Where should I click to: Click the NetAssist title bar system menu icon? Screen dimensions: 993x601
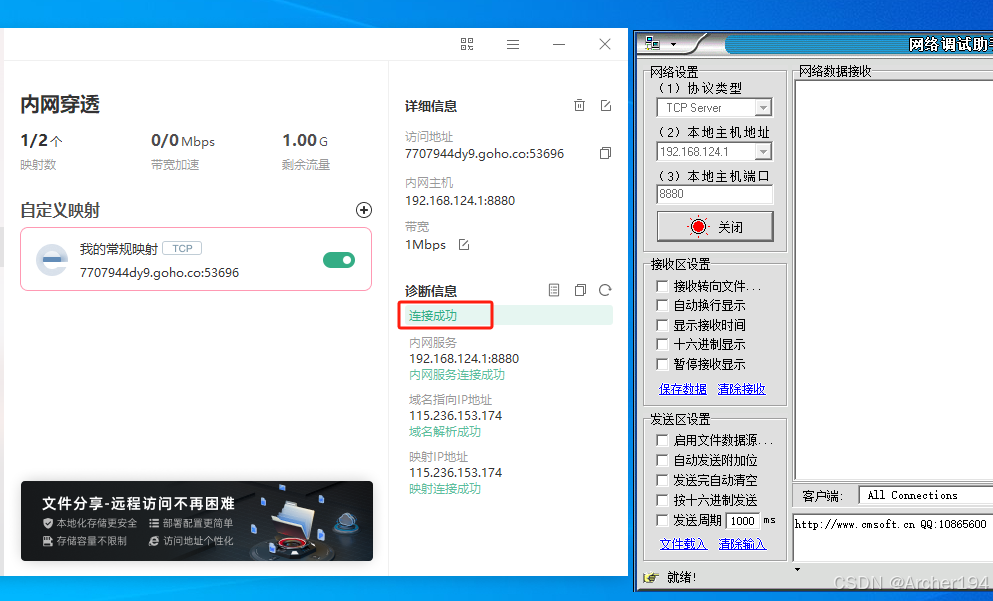652,44
